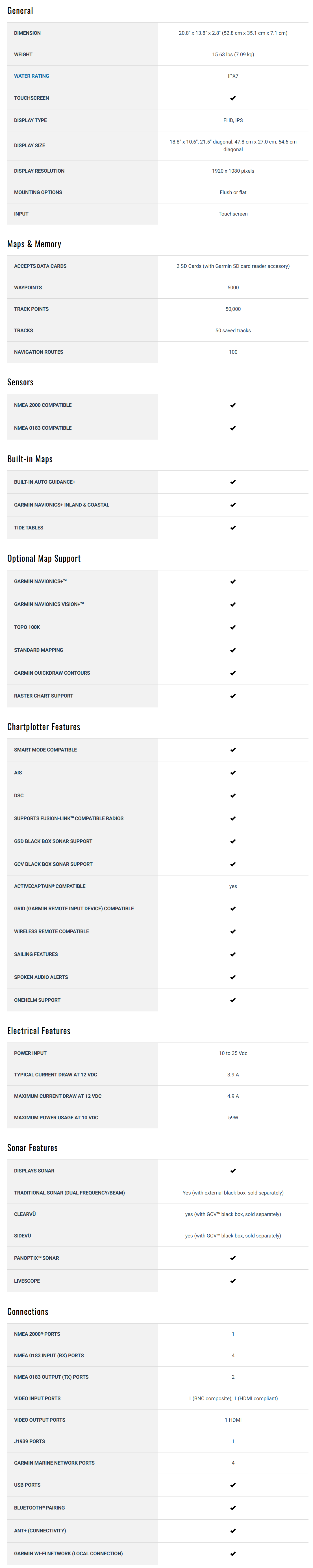Click the AIS row checkmark
The height and width of the screenshot is (1568, 313).
[x=232, y=773]
